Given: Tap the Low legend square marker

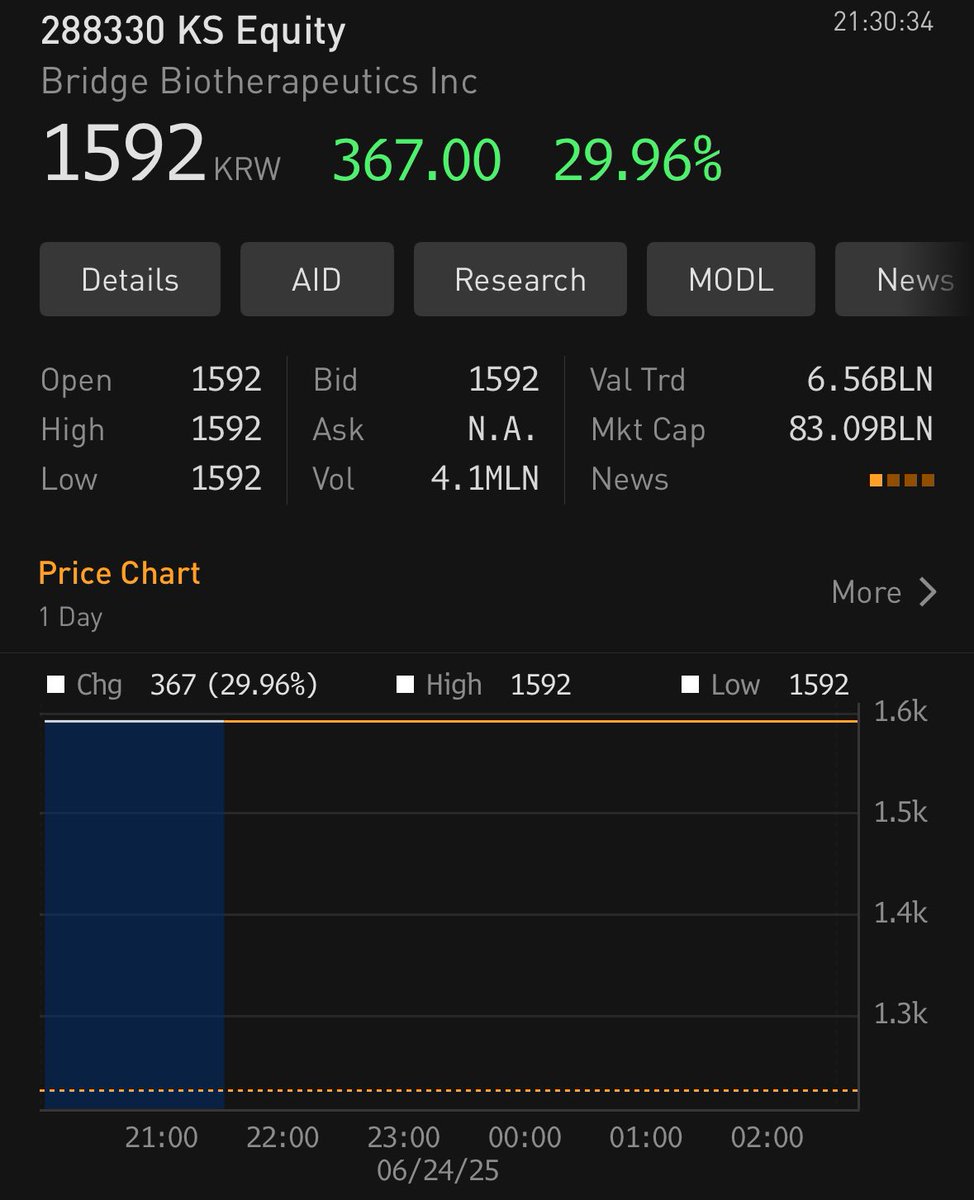Looking at the screenshot, I should (690, 685).
